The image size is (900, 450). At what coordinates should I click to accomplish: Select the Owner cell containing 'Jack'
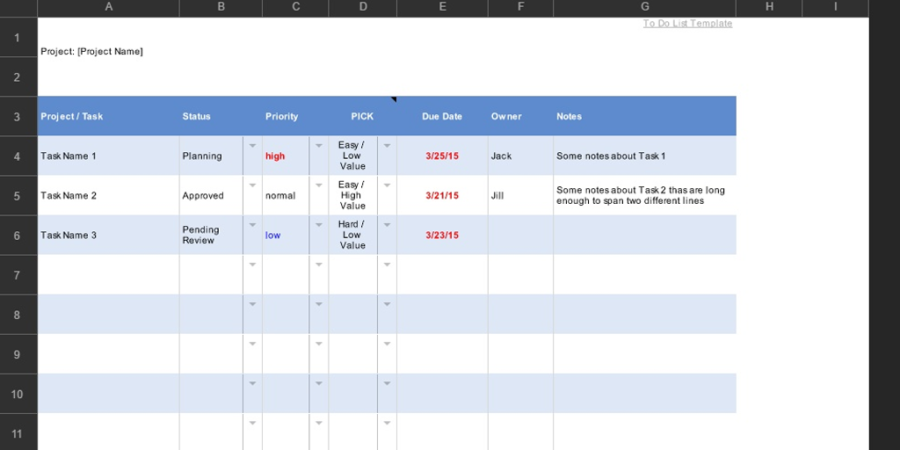pyautogui.click(x=520, y=156)
